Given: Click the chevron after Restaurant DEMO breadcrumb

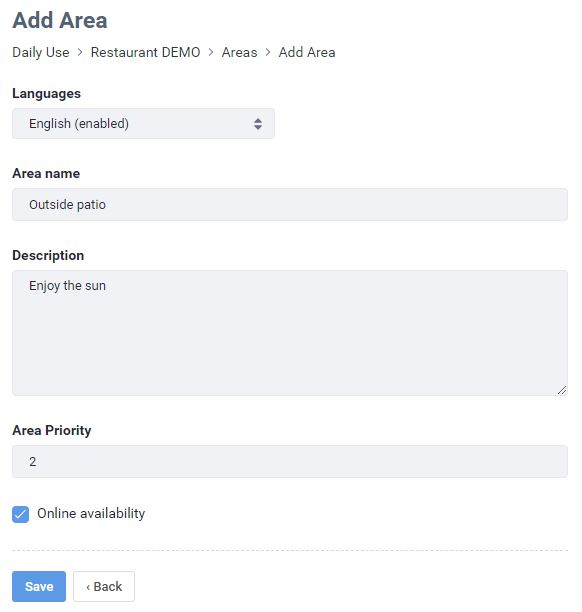Looking at the screenshot, I should click(211, 52).
